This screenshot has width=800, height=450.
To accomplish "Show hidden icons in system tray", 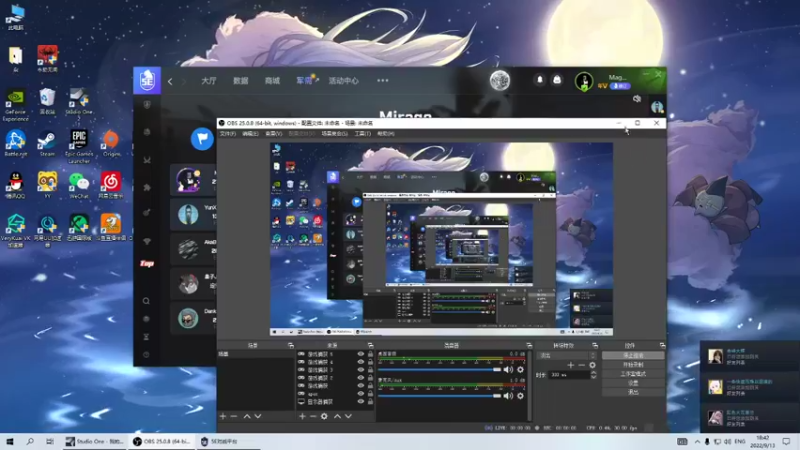I will click(x=697, y=441).
